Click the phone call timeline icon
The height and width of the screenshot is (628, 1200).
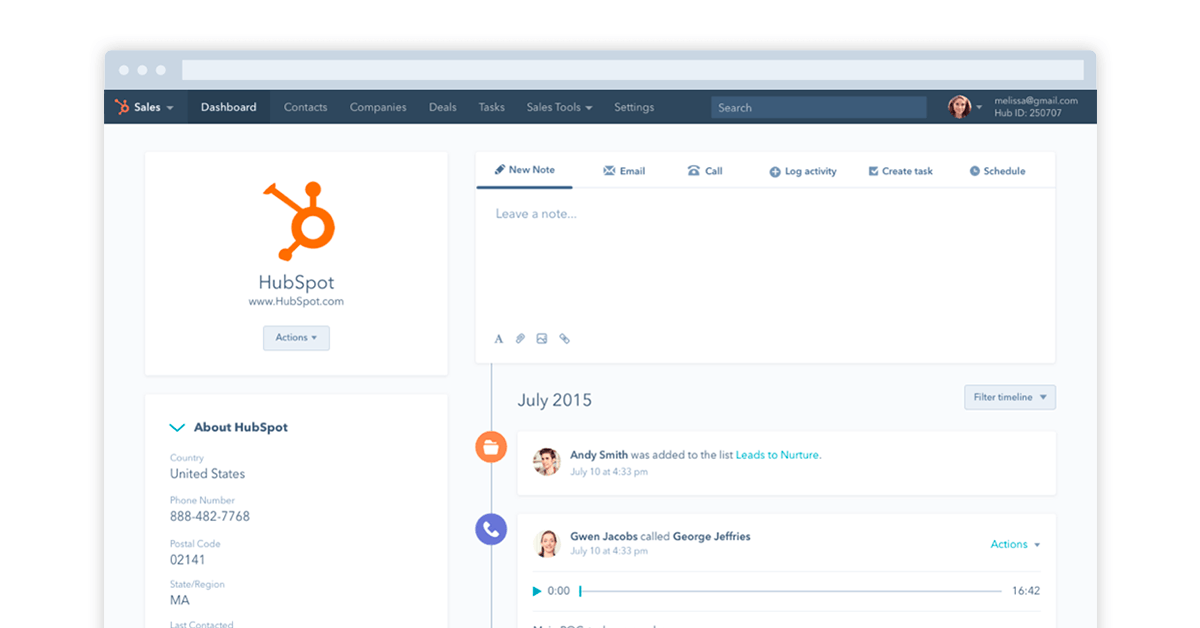tap(491, 528)
